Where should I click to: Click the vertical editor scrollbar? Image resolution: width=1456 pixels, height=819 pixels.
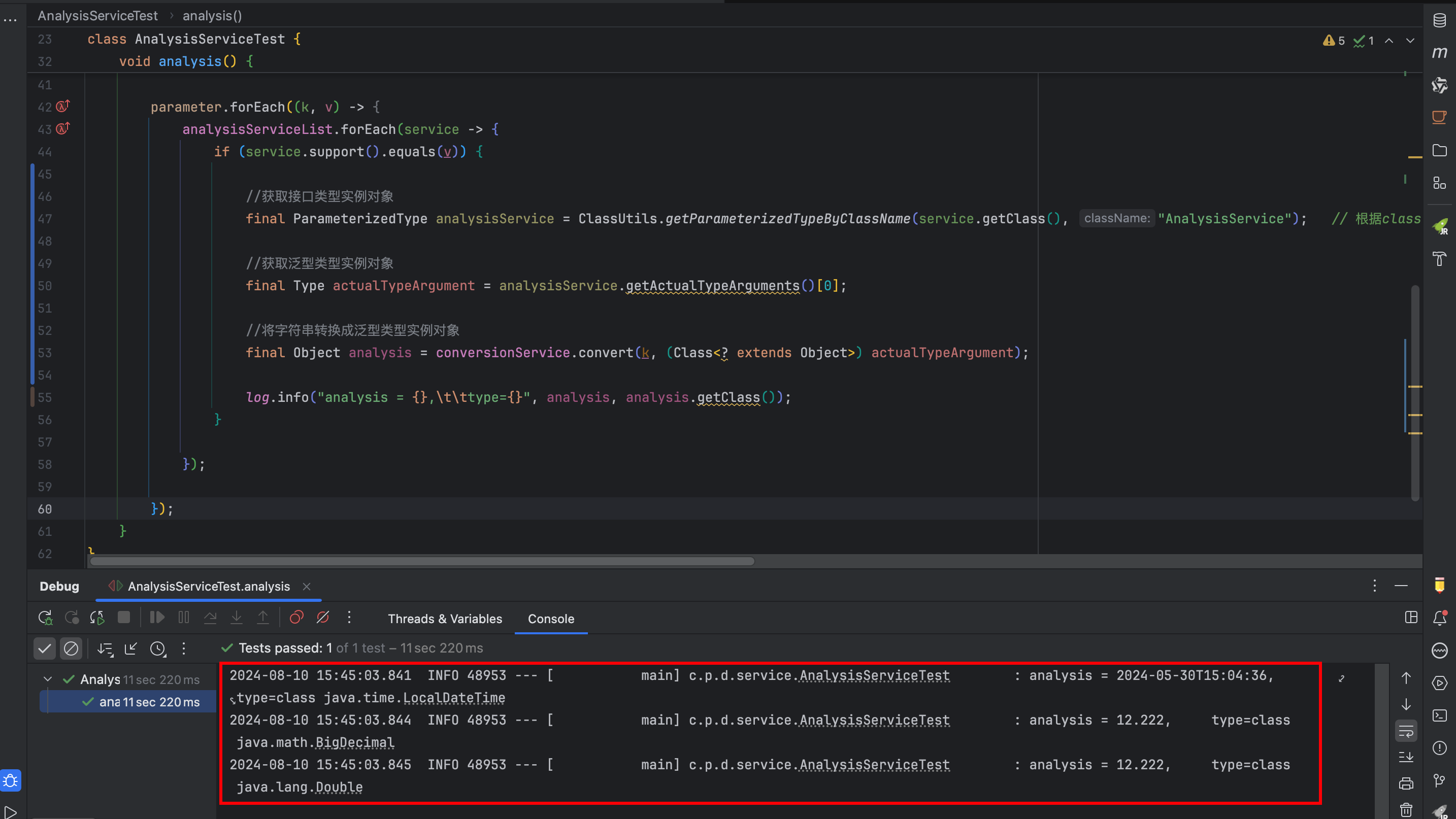tap(1415, 393)
